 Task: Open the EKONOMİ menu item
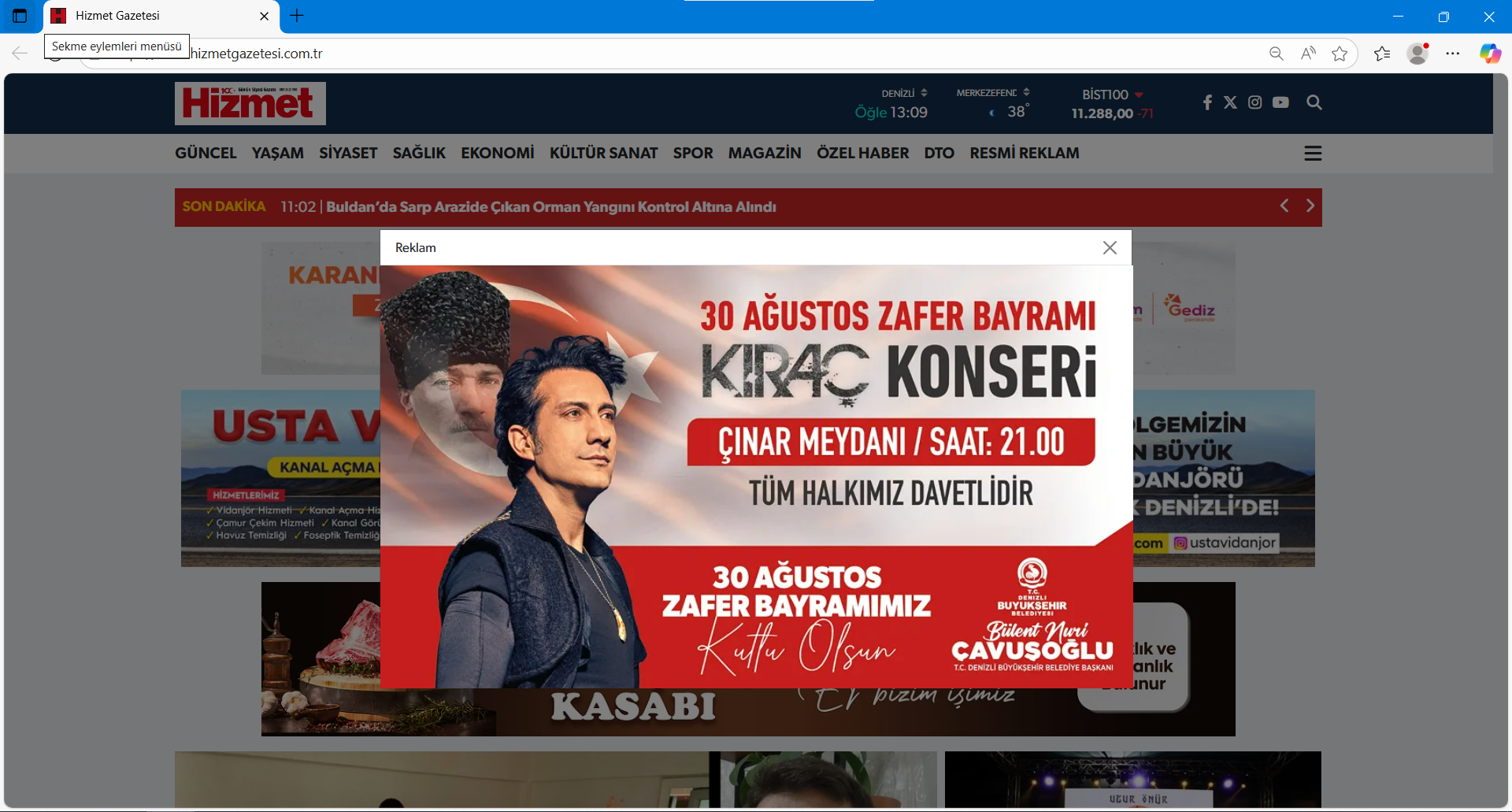coord(498,153)
